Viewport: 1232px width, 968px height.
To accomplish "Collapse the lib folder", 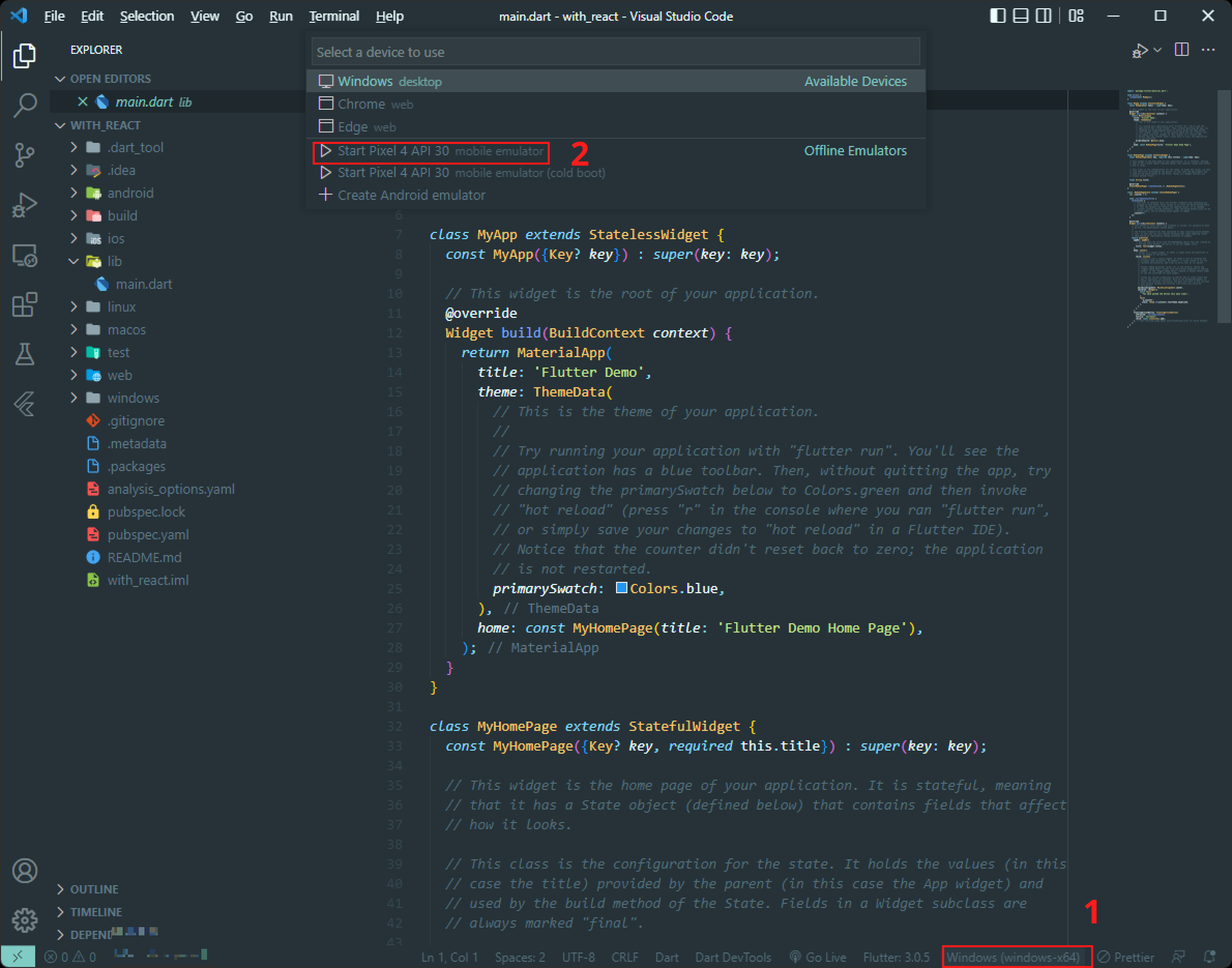I will tap(114, 261).
